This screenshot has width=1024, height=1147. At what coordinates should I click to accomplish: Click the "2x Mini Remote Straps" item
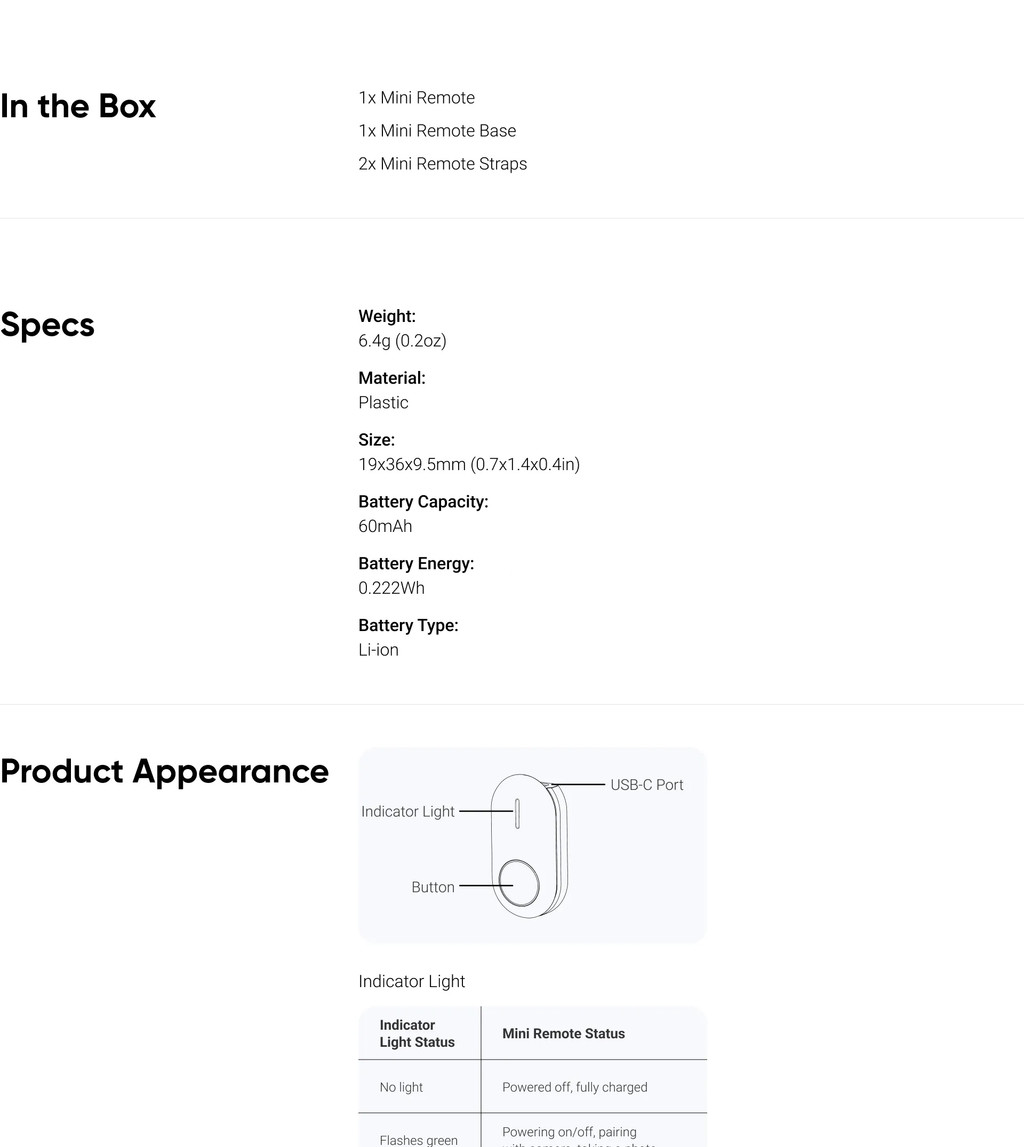[x=442, y=163]
